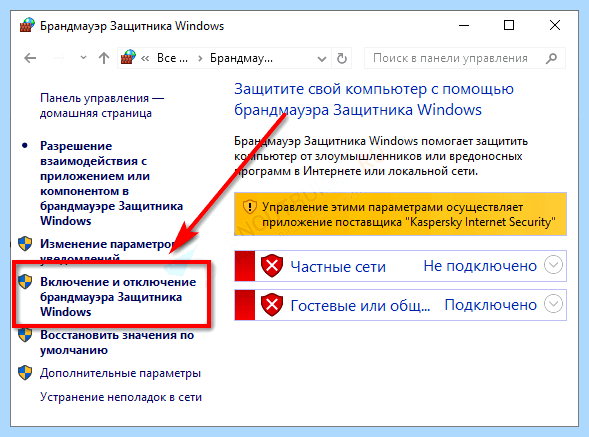Expand the address bar history dropdown
589x437 pixels.
(x=322, y=59)
